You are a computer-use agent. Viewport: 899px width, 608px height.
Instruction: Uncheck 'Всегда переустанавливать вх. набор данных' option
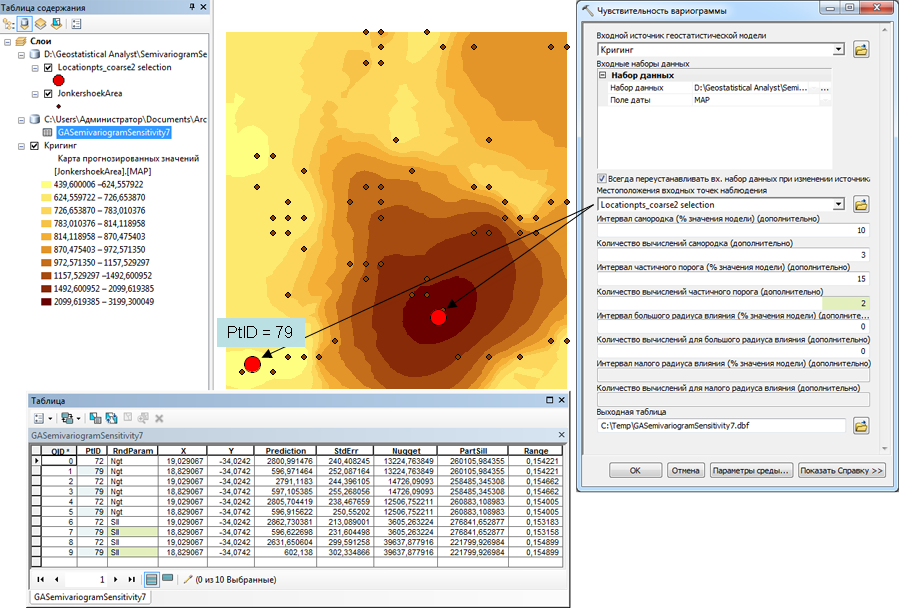pyautogui.click(x=601, y=178)
